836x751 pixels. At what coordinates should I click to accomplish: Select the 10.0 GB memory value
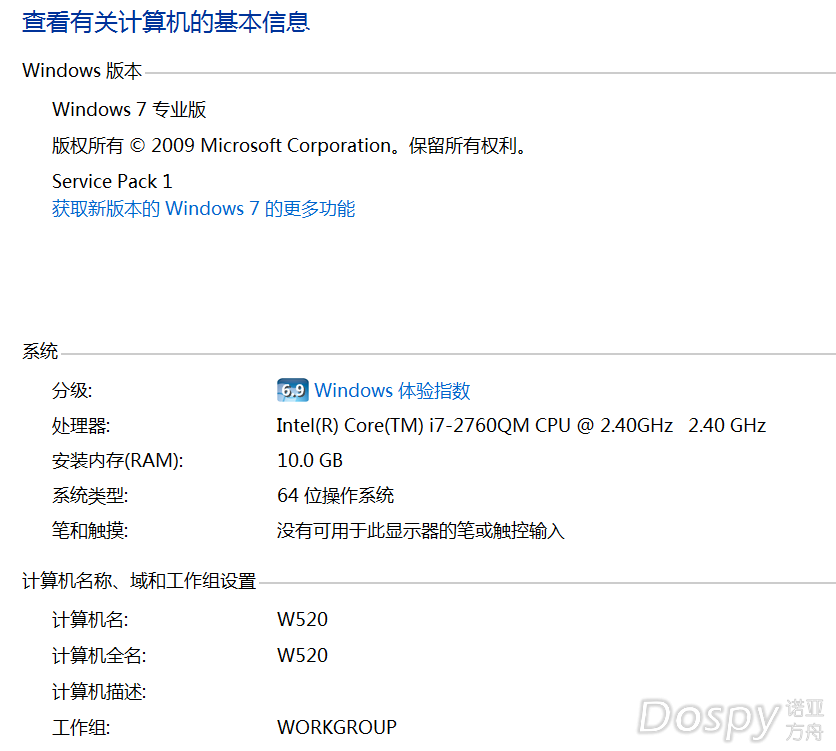pyautogui.click(x=309, y=461)
